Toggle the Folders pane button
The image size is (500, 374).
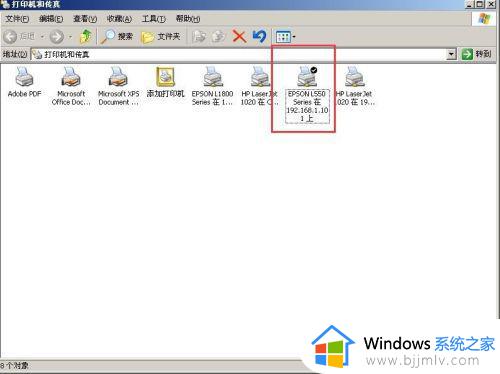point(161,36)
